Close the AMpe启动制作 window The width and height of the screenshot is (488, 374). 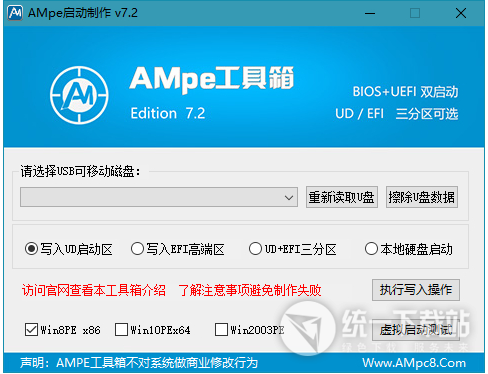[461, 13]
